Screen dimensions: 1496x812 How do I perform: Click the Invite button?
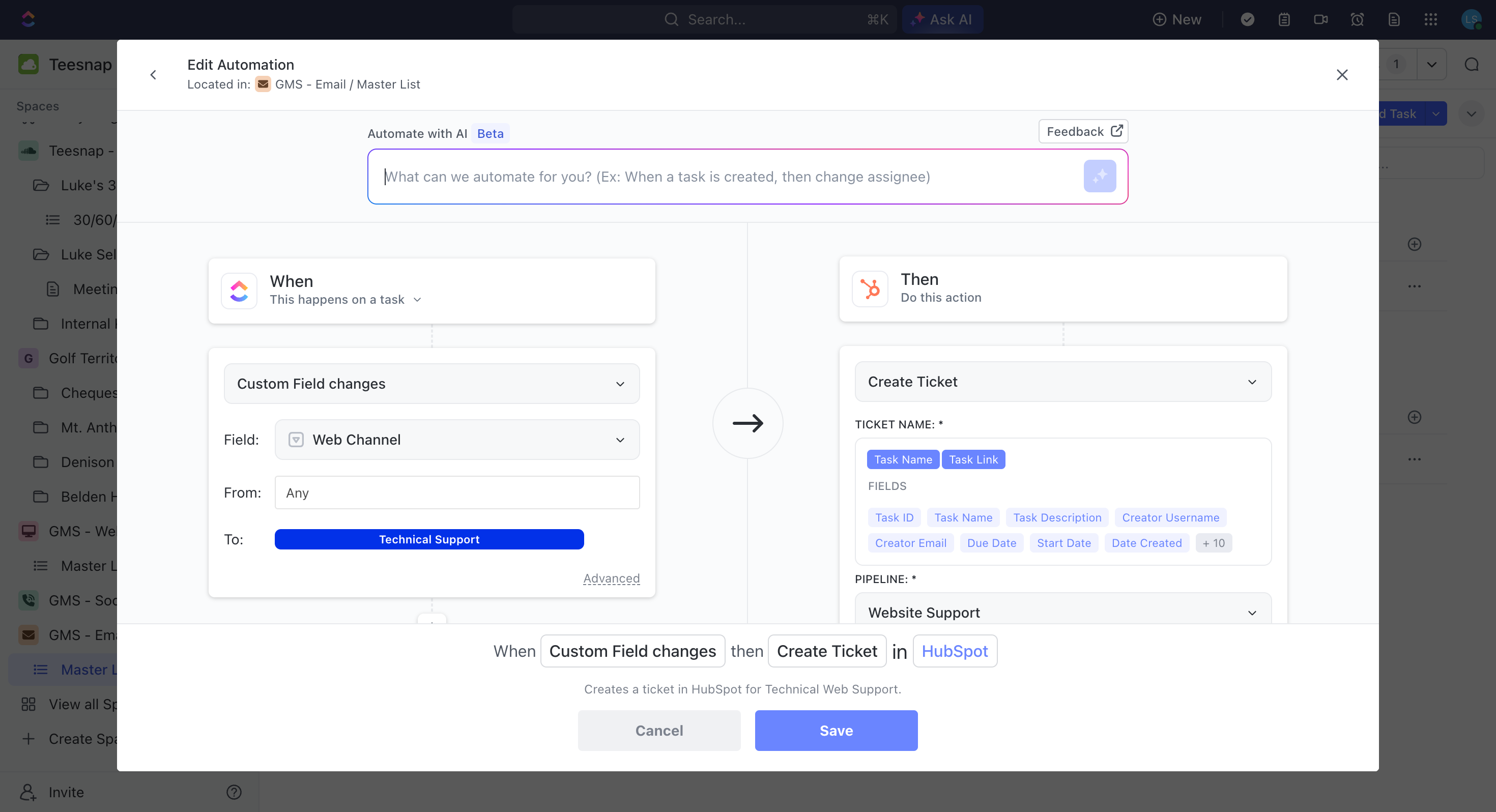[52, 792]
